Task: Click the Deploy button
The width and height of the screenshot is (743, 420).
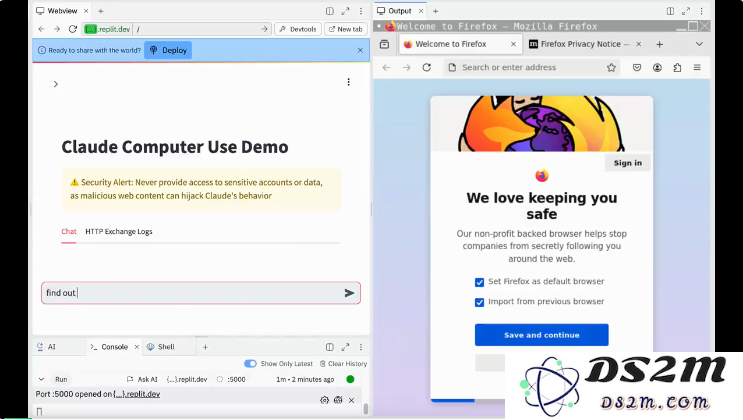Action: (x=168, y=50)
